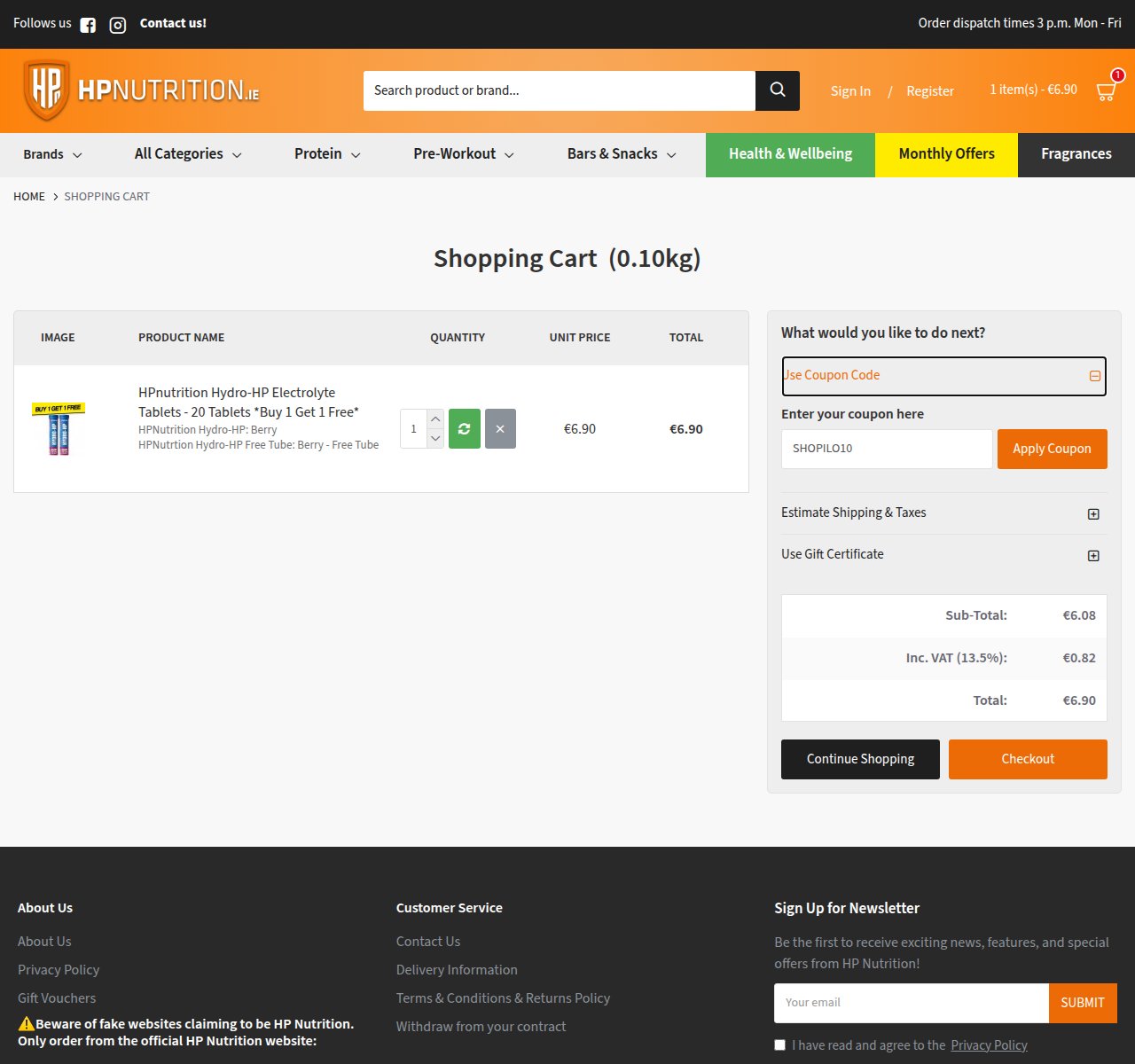Submit the newsletter email

coord(1083,1003)
